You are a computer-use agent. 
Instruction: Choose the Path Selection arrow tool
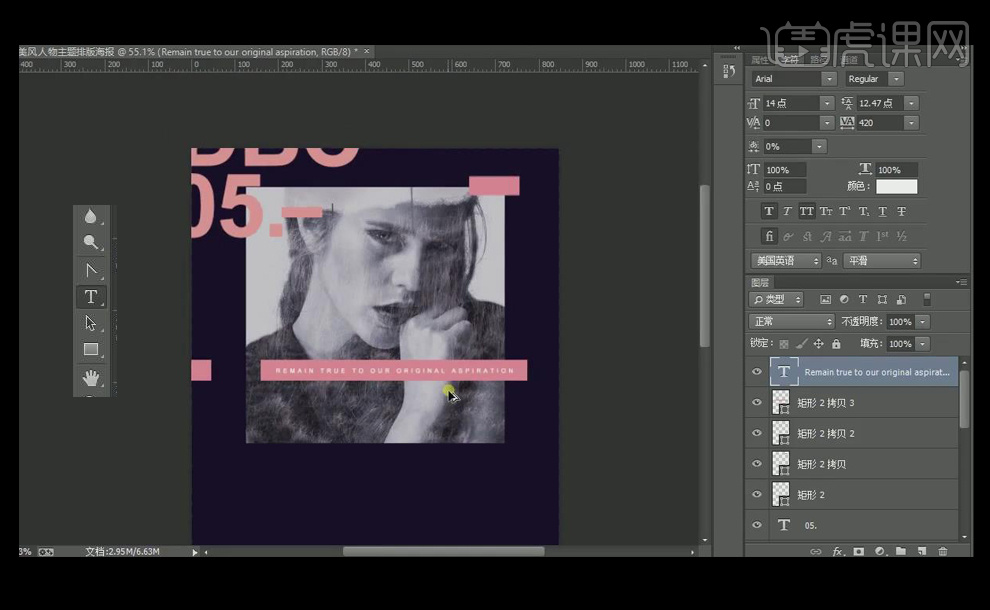[x=91, y=323]
